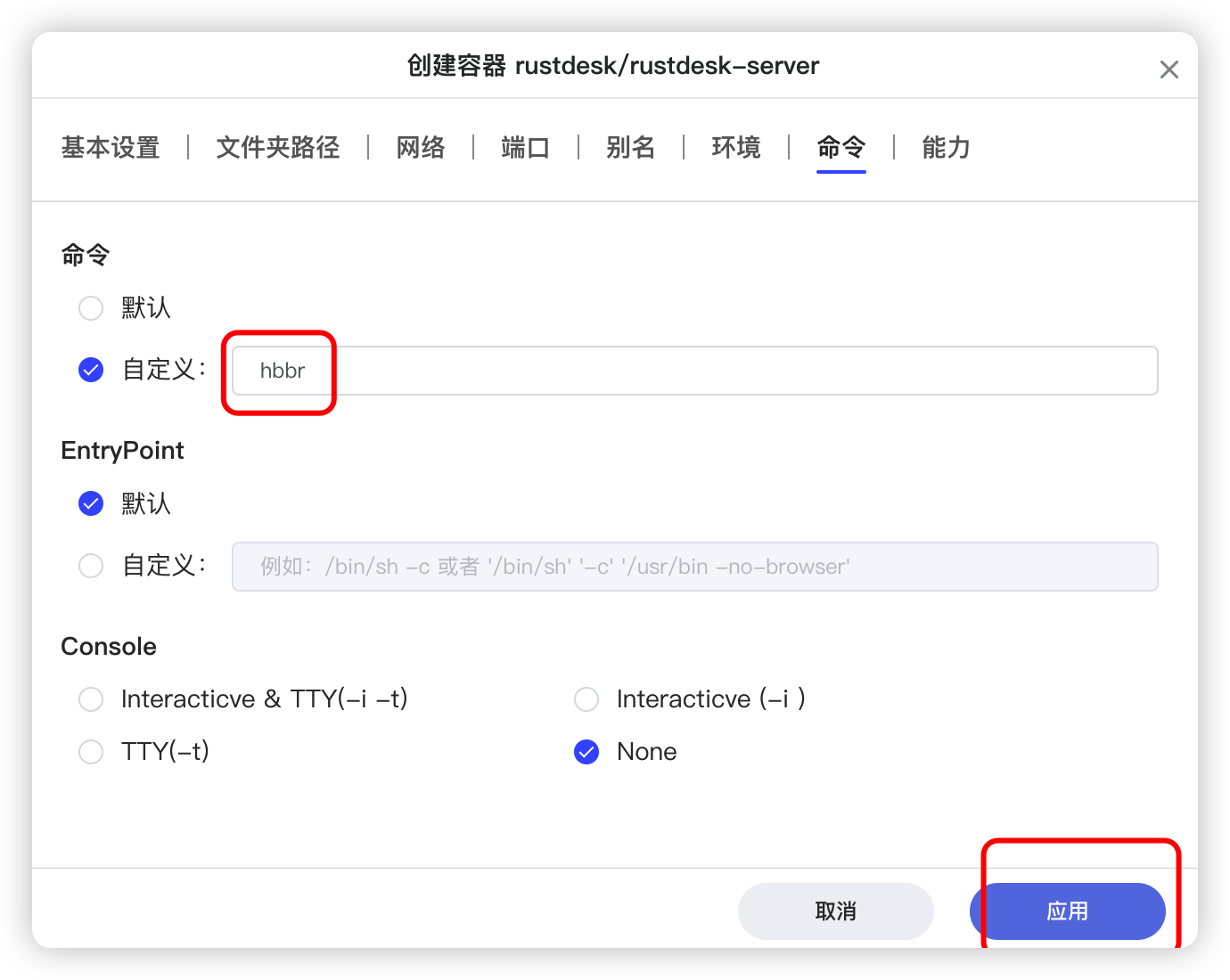Select 默认 radio under 命令 section

pos(91,308)
